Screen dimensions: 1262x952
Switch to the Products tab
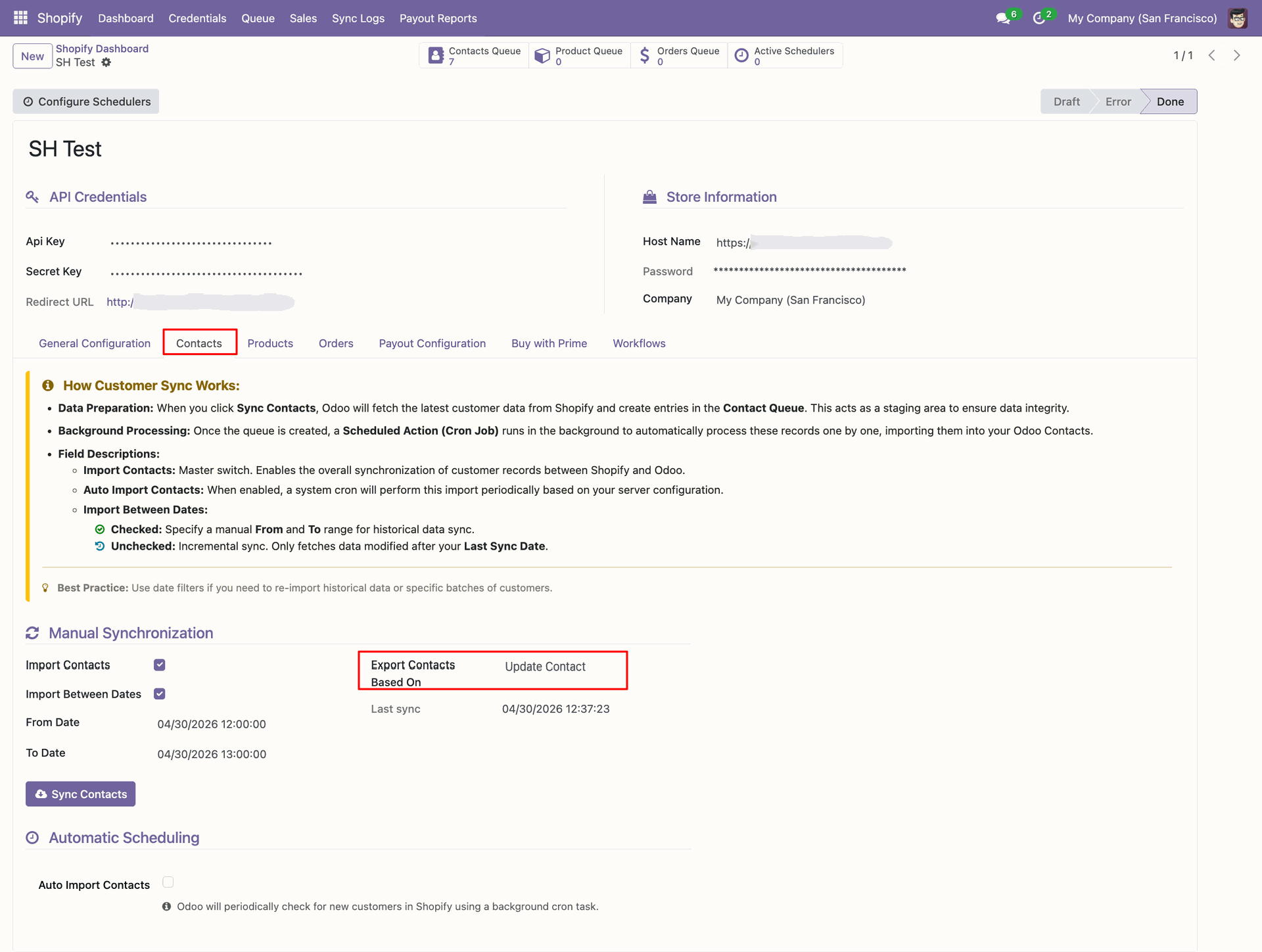(270, 343)
